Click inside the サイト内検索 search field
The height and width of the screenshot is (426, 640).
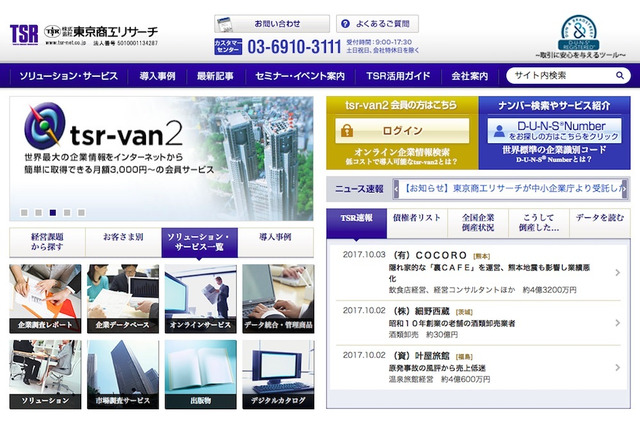click(x=561, y=75)
